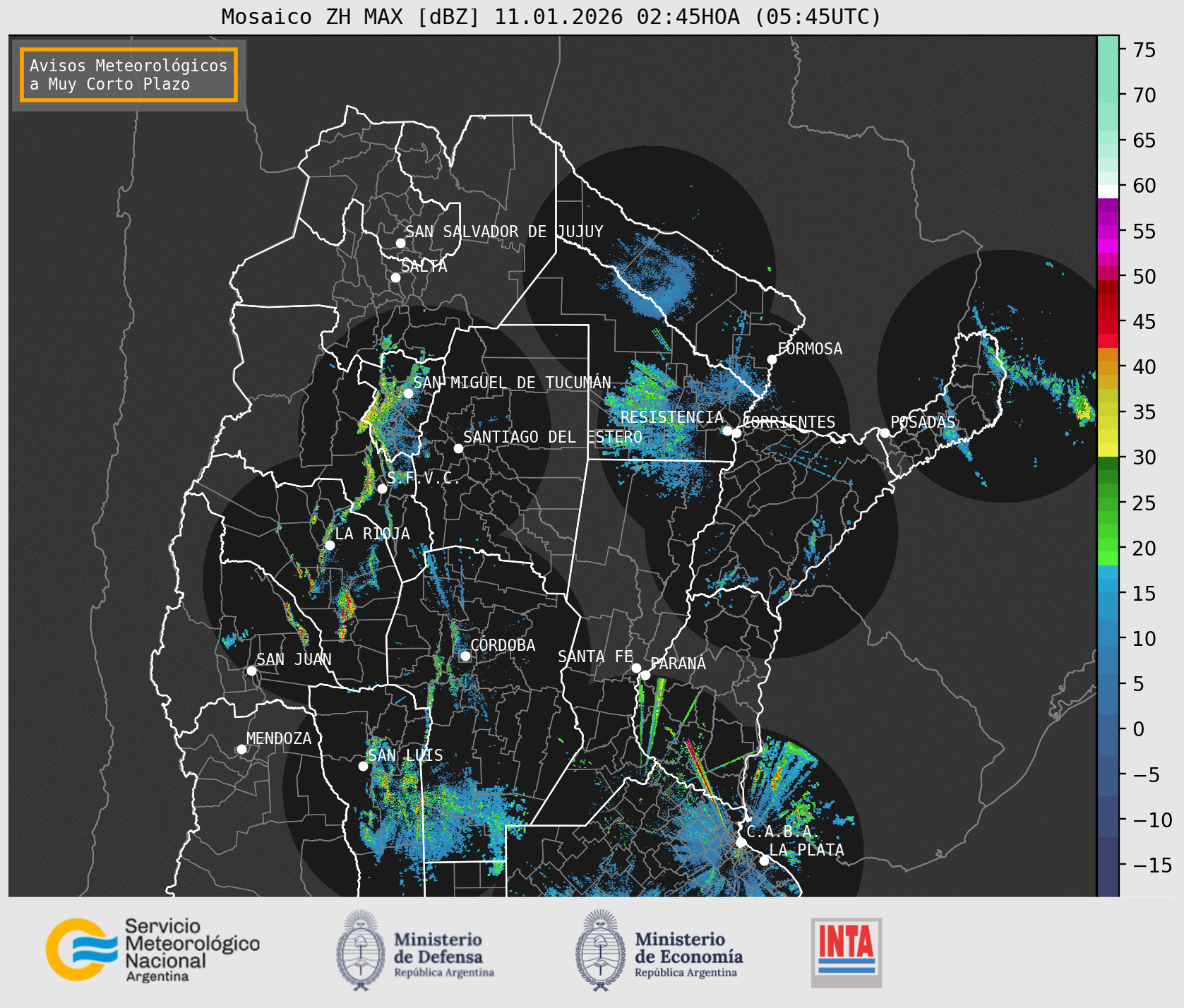This screenshot has width=1184, height=1008.
Task: Click the Avisos Meteorológicos a Muy Corto Plazo box
Action: point(128,75)
